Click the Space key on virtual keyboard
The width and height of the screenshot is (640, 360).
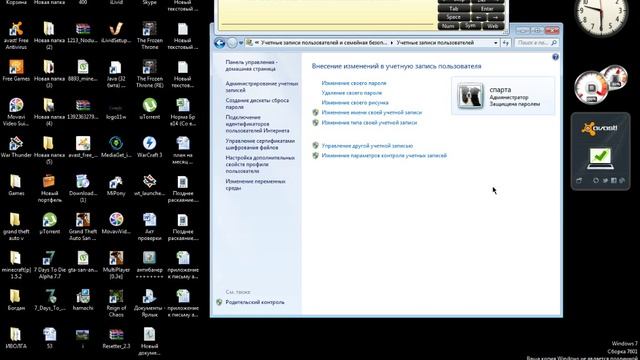click(453, 18)
